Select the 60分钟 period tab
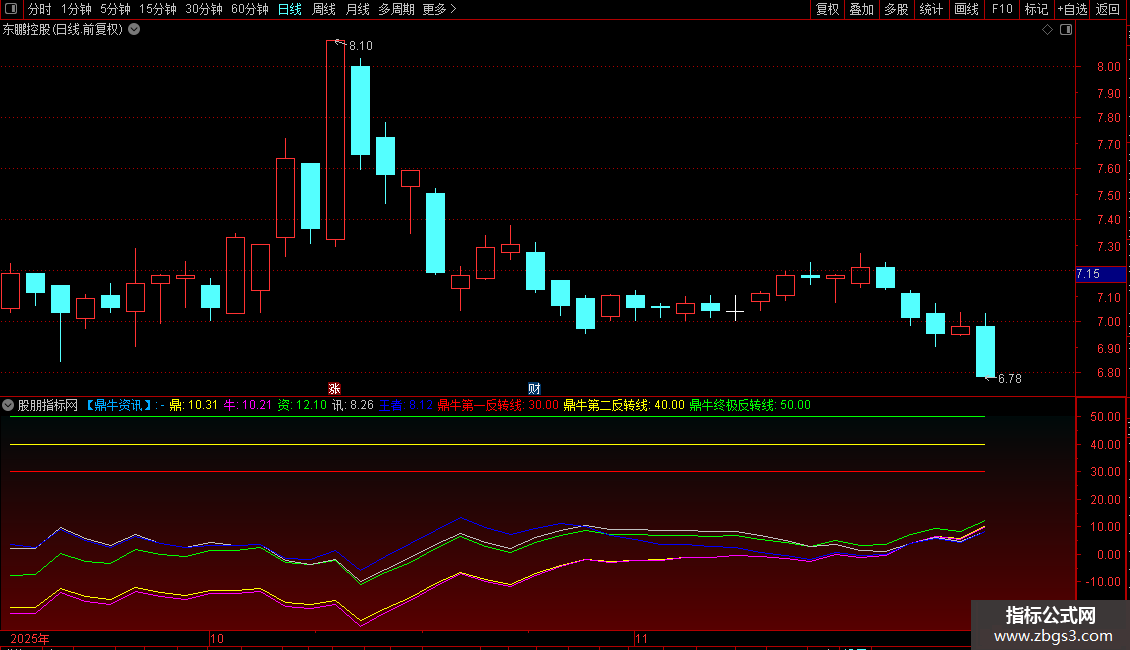Screen dimensions: 1130x650 click(249, 9)
